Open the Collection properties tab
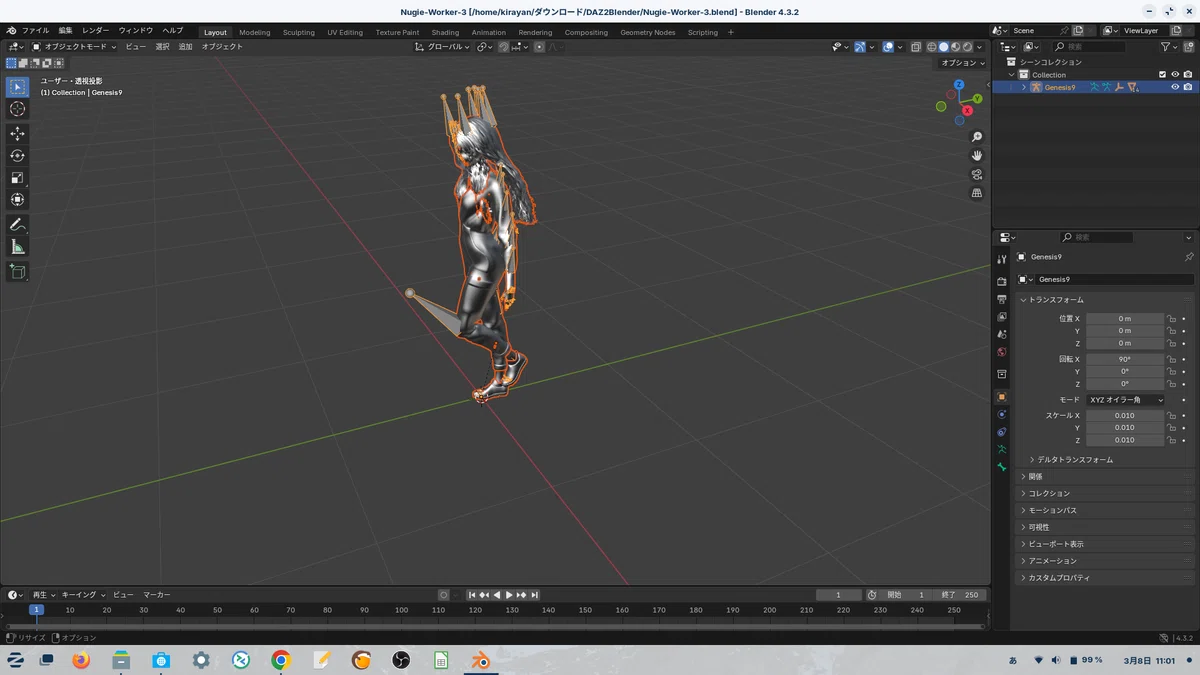 click(1001, 374)
